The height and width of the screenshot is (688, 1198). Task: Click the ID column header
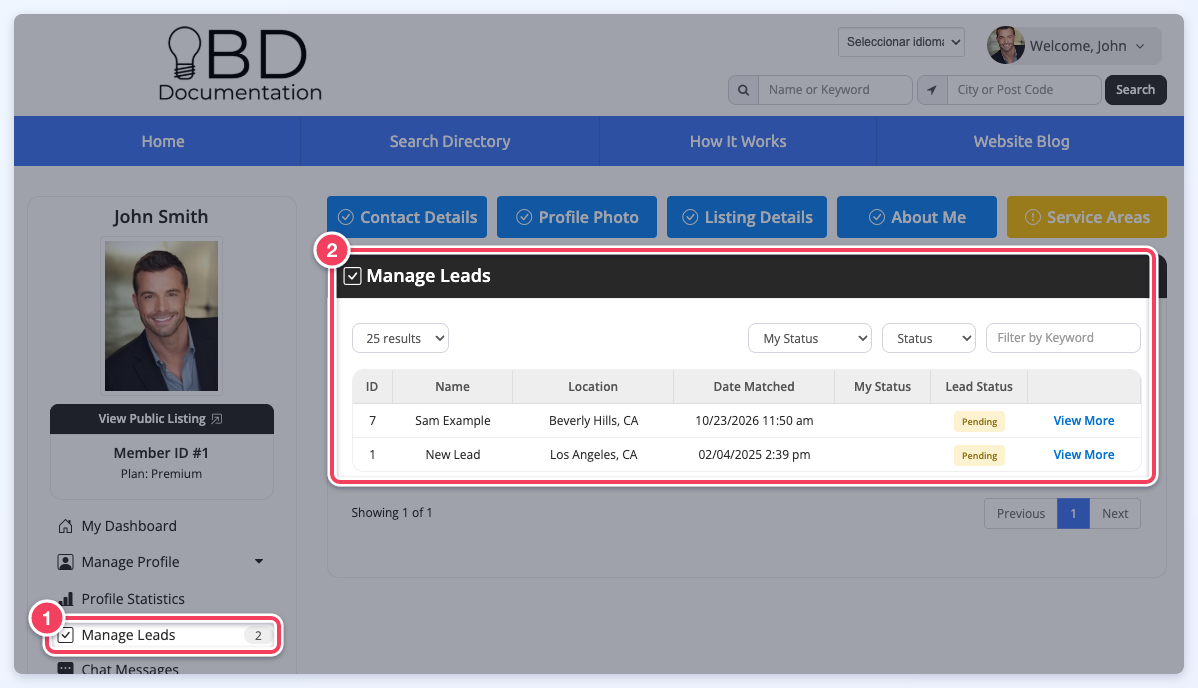pyautogui.click(x=372, y=387)
